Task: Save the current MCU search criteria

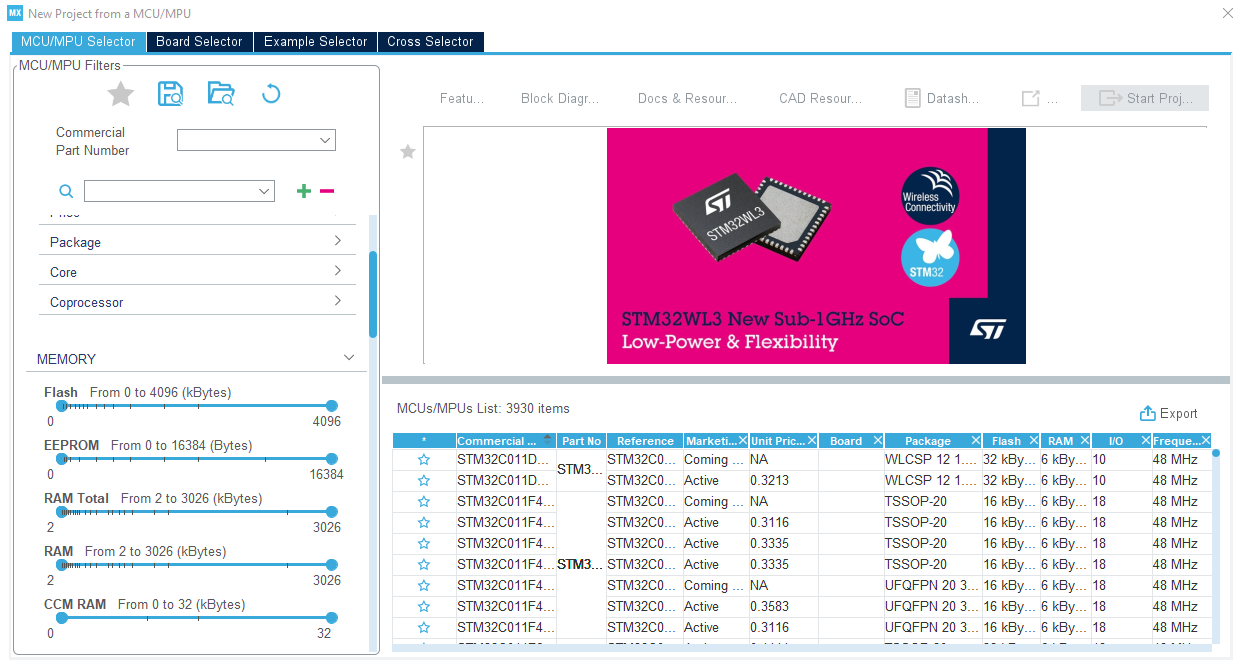Action: 170,93
